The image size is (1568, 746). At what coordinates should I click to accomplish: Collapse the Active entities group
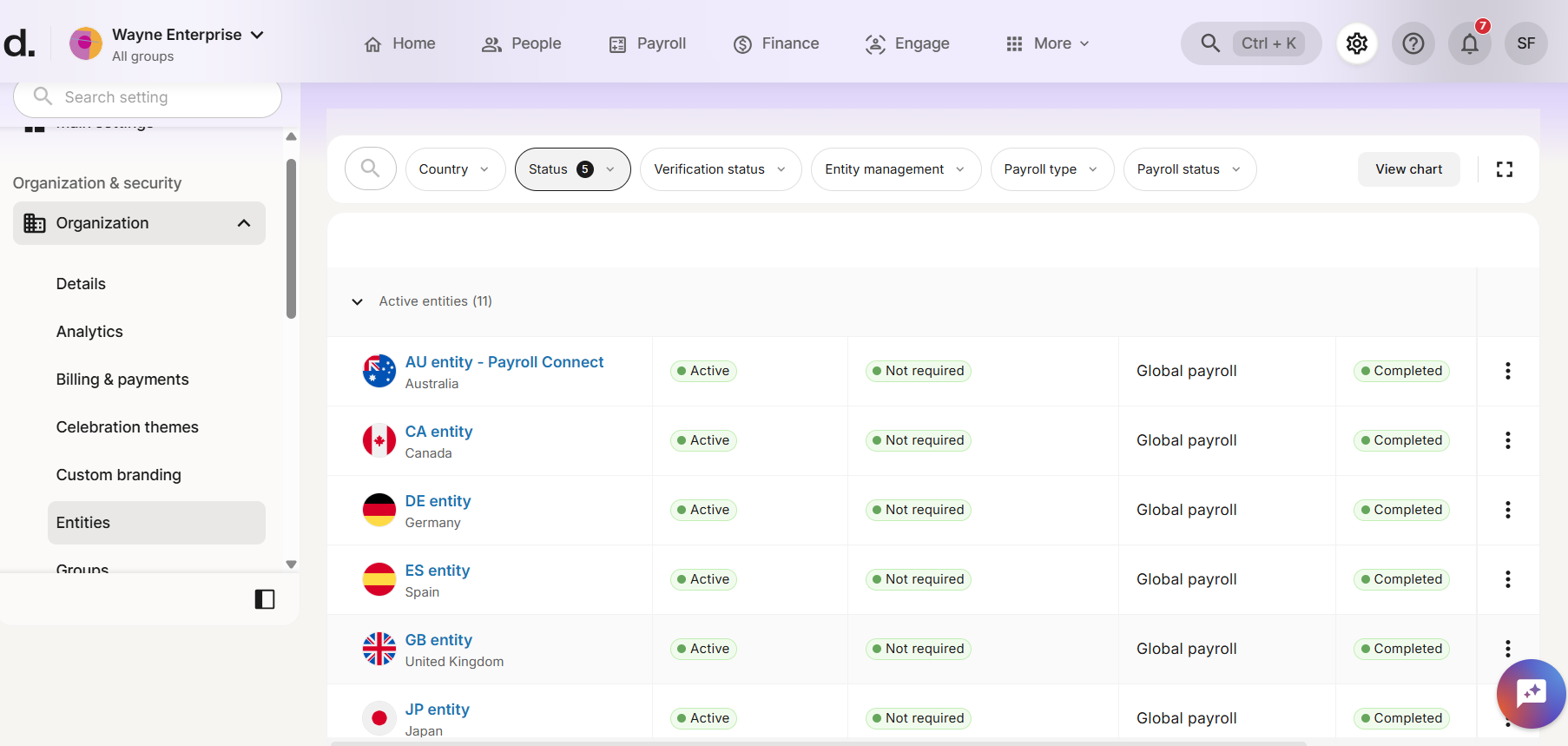357,302
